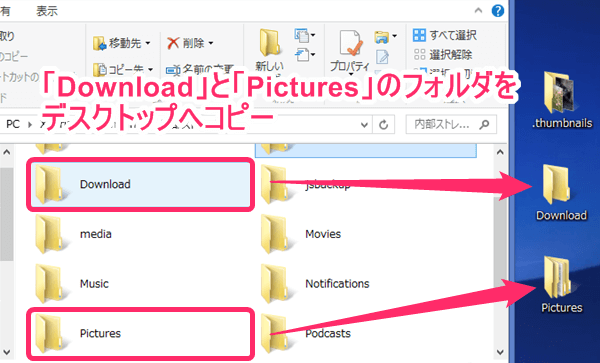The image size is (600, 363).
Task: Open プロパティ properties
Action: [x=350, y=51]
